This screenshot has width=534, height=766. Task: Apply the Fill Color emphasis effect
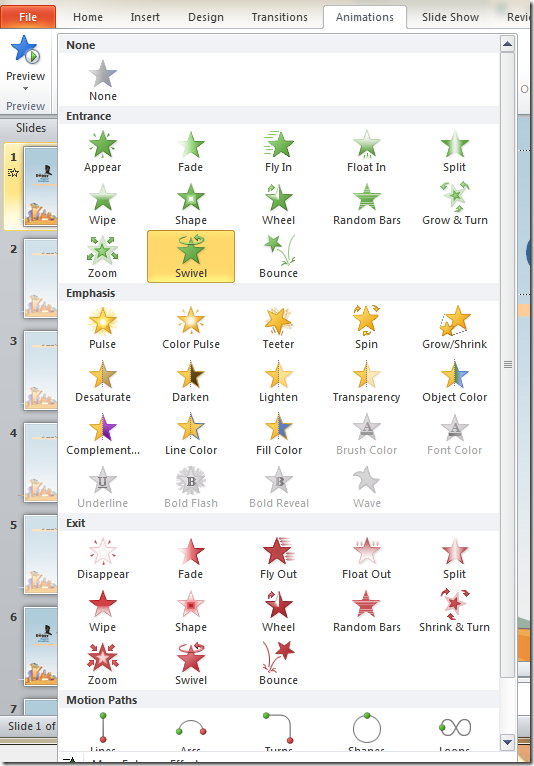(278, 434)
